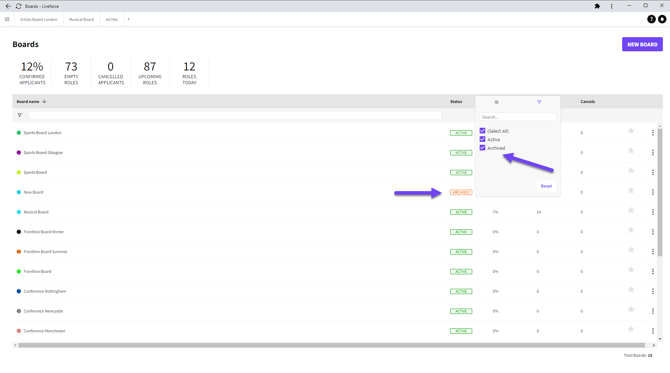
Task: Star the Sports Board row
Action: click(x=631, y=171)
